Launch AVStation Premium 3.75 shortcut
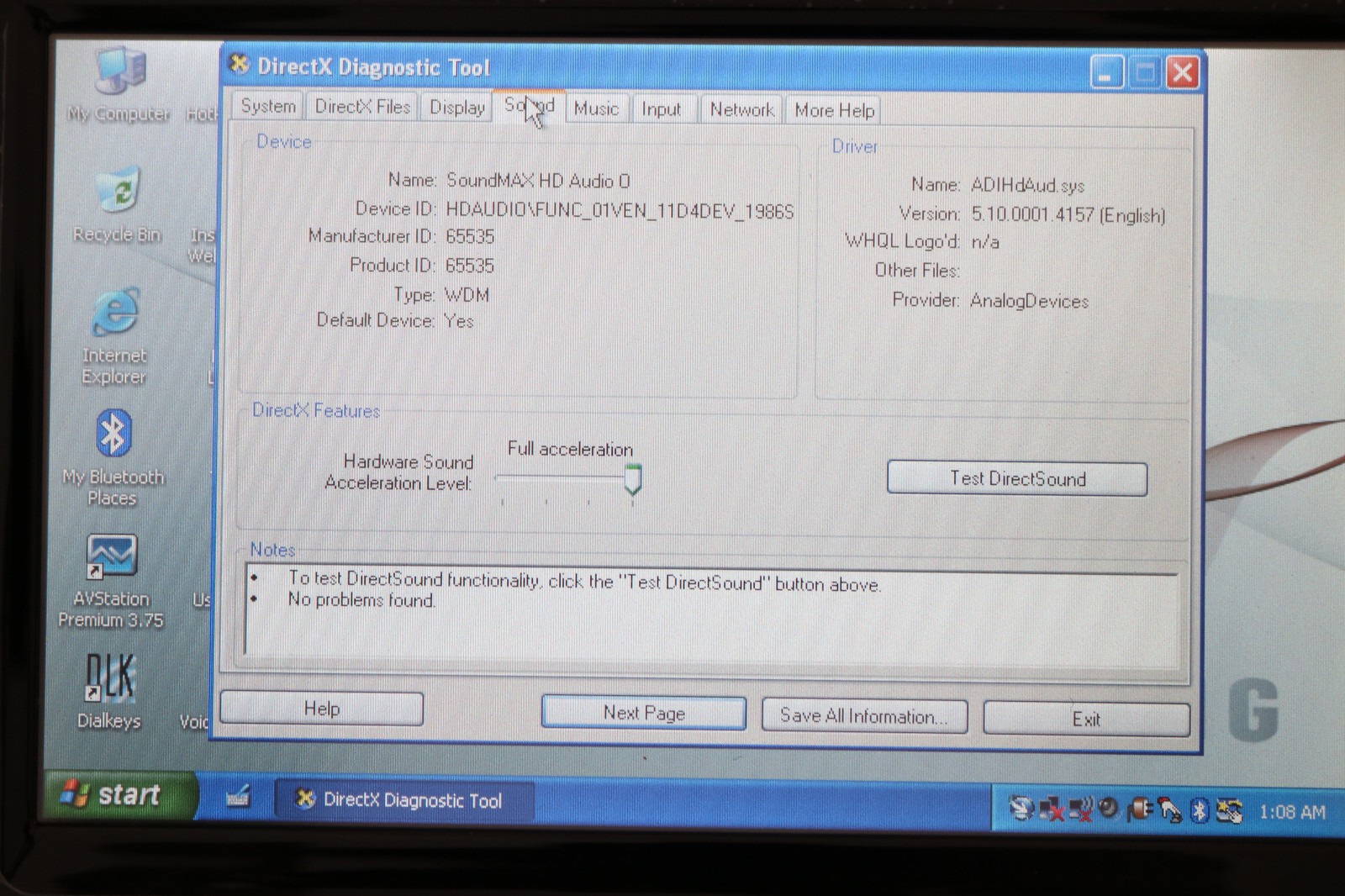The image size is (1345, 896). pos(111,582)
